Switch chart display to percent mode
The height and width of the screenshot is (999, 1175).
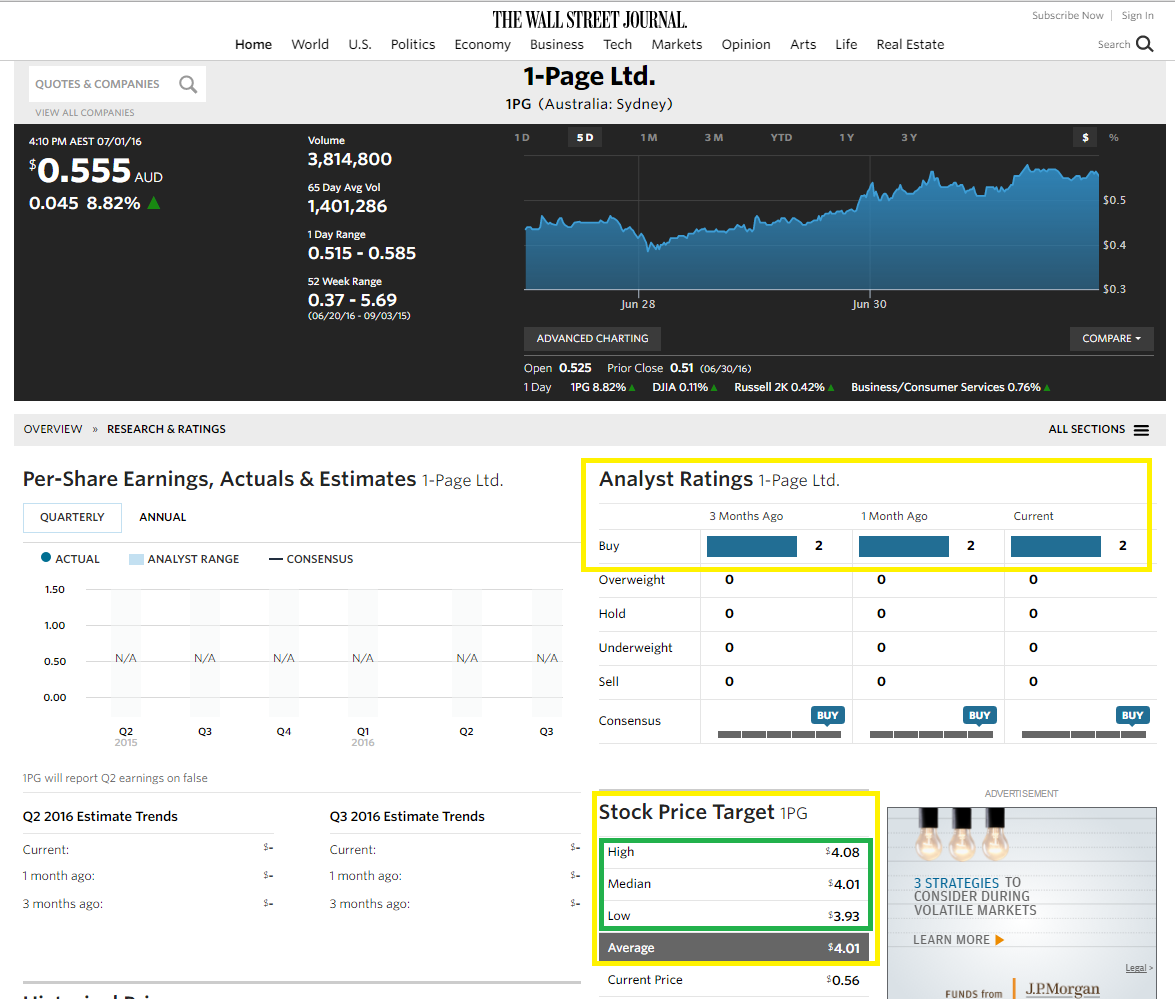tap(1114, 137)
